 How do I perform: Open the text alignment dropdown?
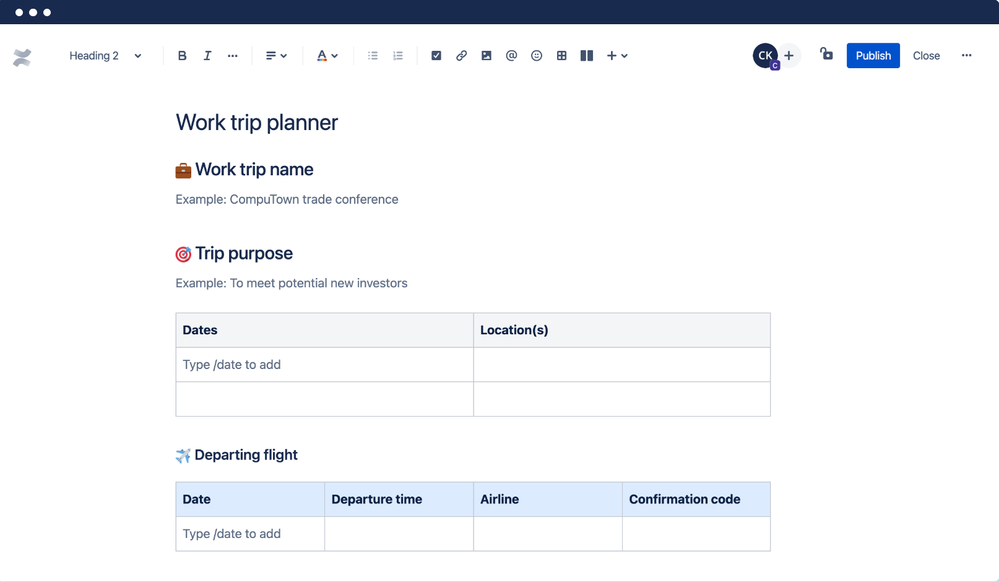[x=276, y=55]
